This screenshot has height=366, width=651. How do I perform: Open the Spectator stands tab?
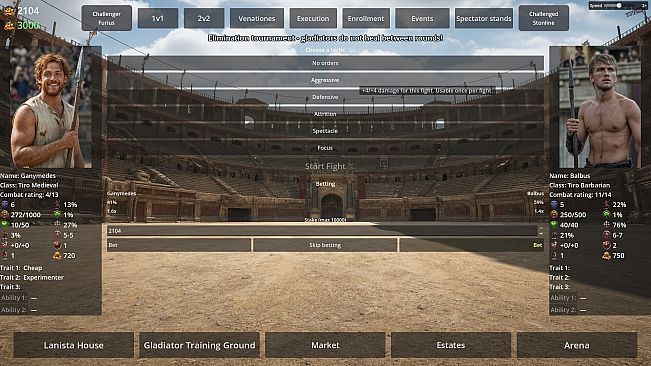click(x=484, y=18)
